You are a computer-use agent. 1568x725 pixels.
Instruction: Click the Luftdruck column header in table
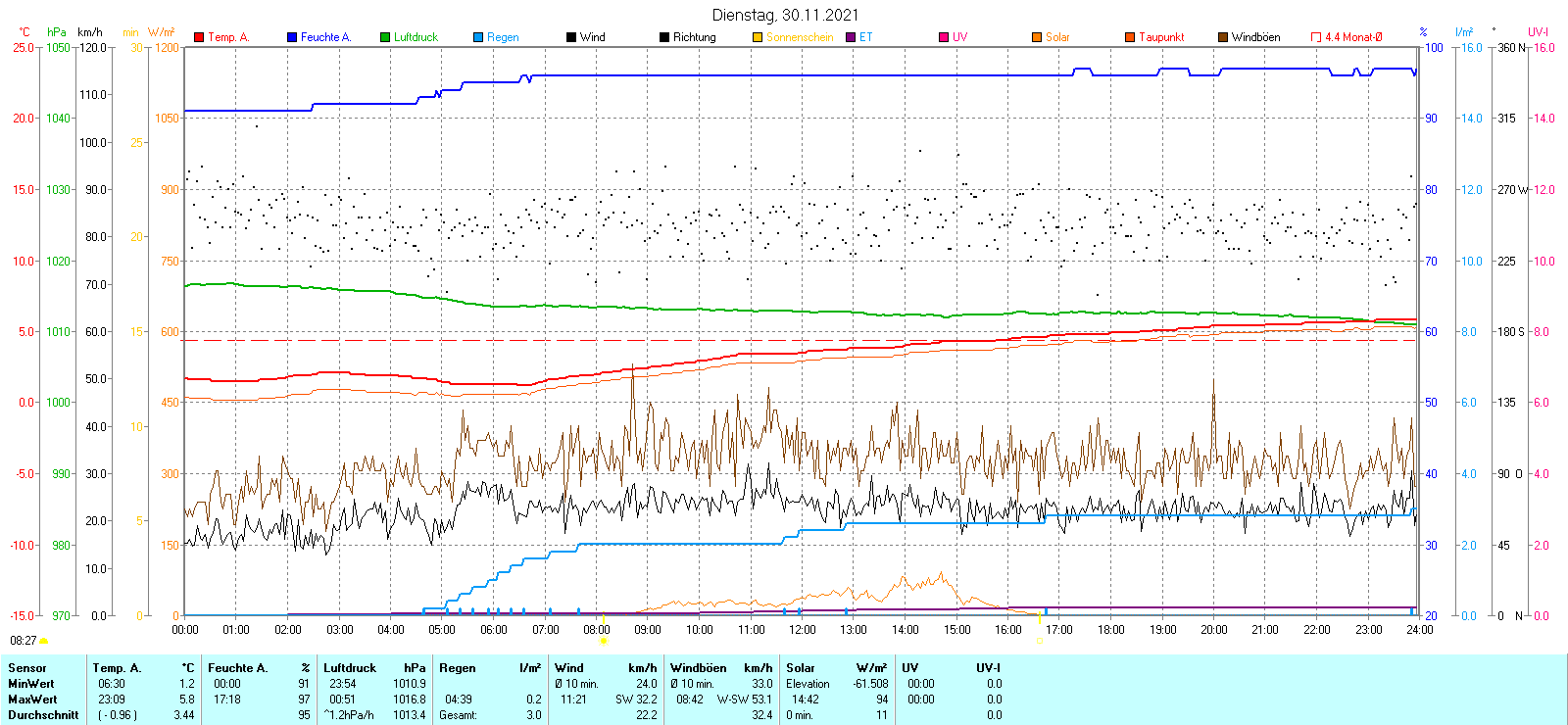coord(350,668)
